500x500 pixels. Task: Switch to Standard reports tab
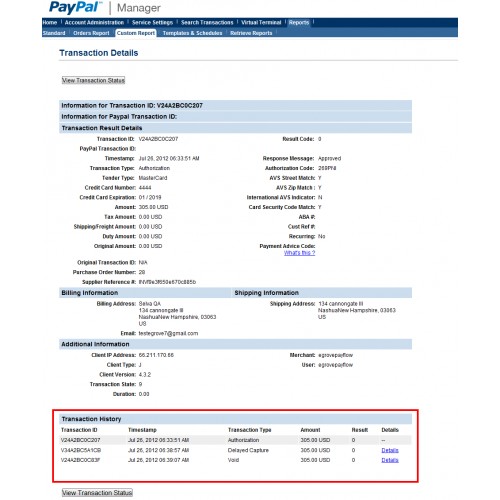pos(54,33)
